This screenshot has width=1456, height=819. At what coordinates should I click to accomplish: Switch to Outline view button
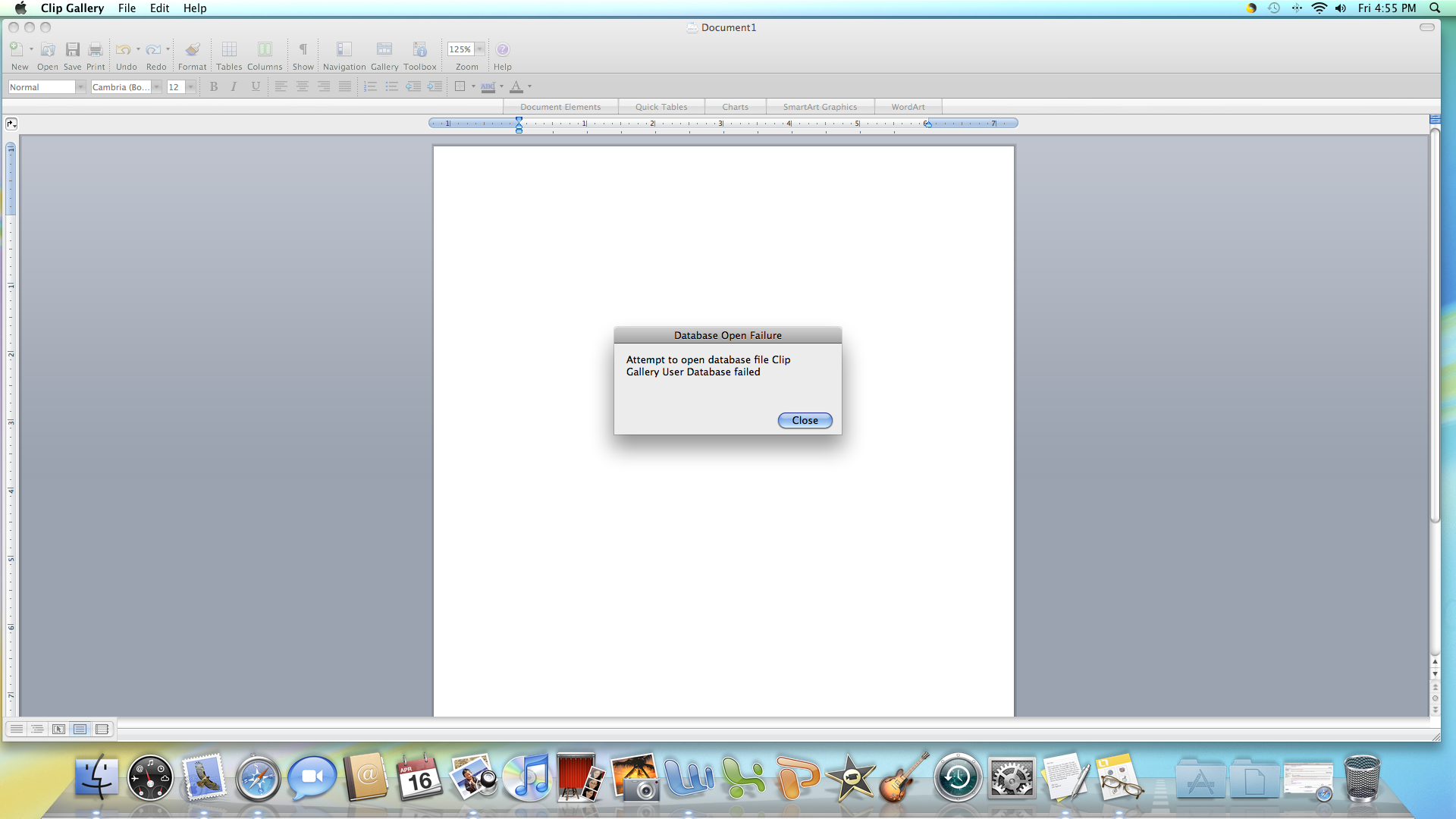(x=37, y=729)
